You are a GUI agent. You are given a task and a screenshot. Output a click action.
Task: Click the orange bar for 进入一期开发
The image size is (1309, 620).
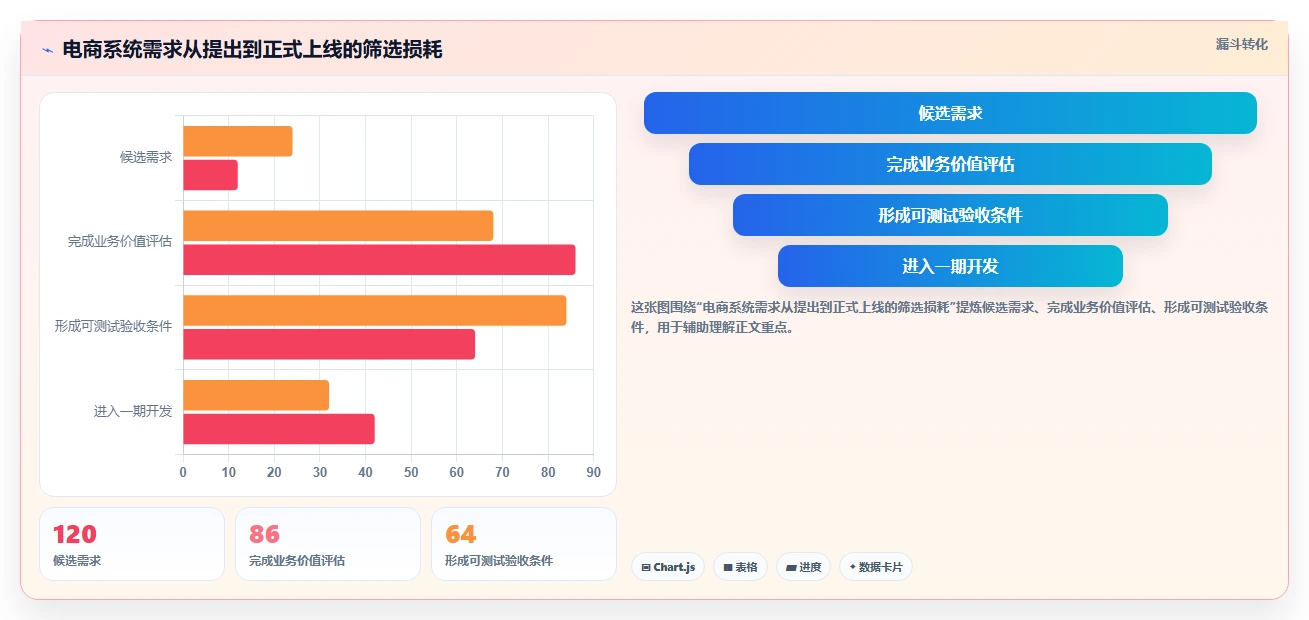pos(256,395)
